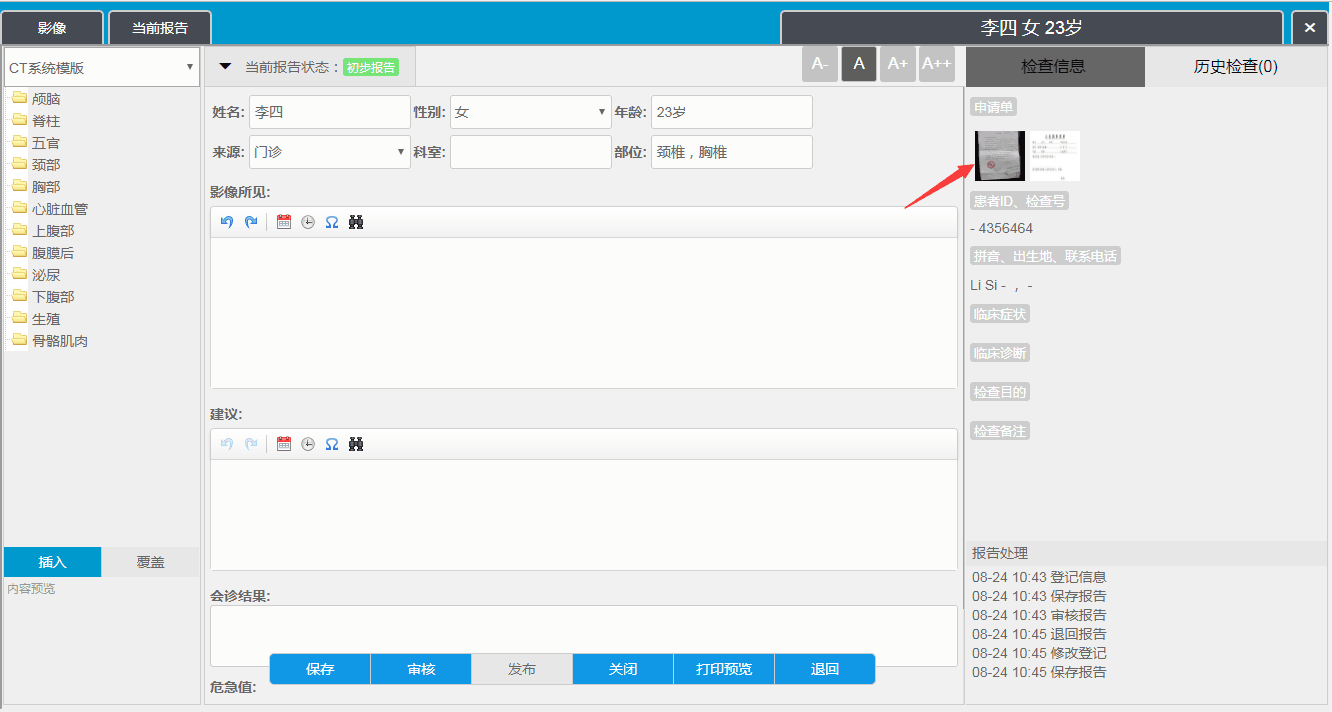Select 插入 template mode

(x=52, y=562)
